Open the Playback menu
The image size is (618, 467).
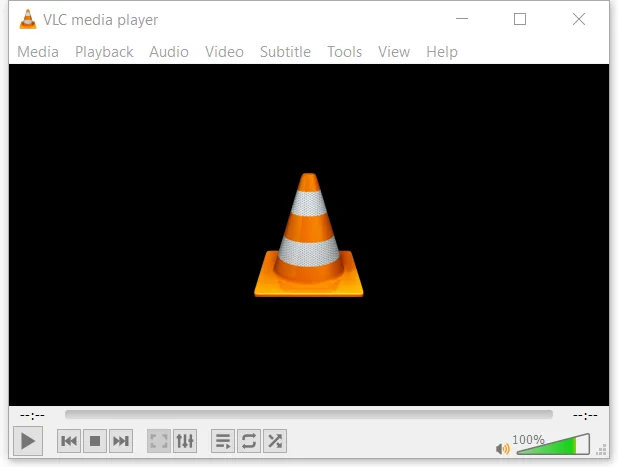(104, 52)
